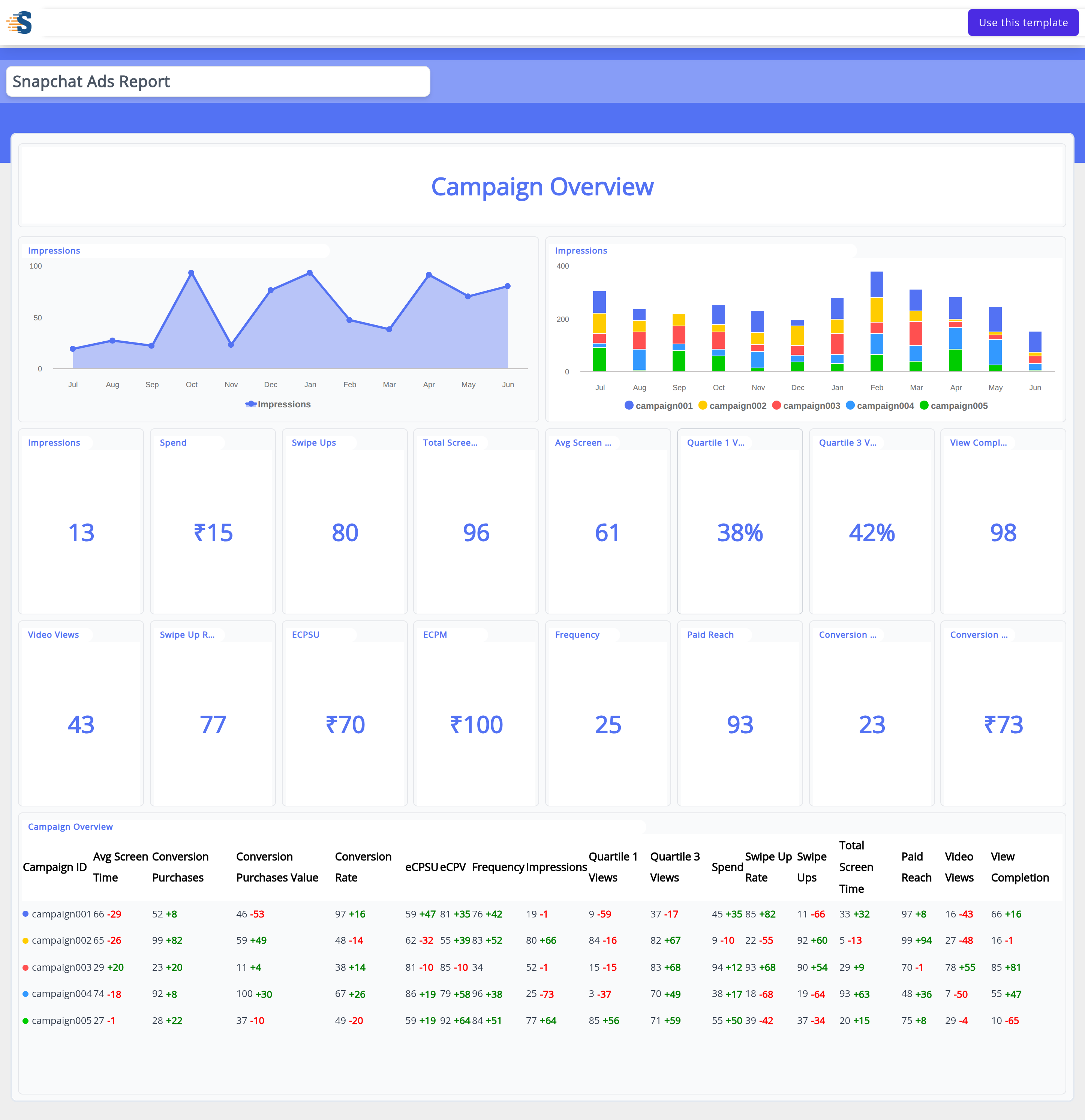The height and width of the screenshot is (1120, 1085).
Task: Click the View Compl... card value 98
Action: pyautogui.click(x=1003, y=533)
